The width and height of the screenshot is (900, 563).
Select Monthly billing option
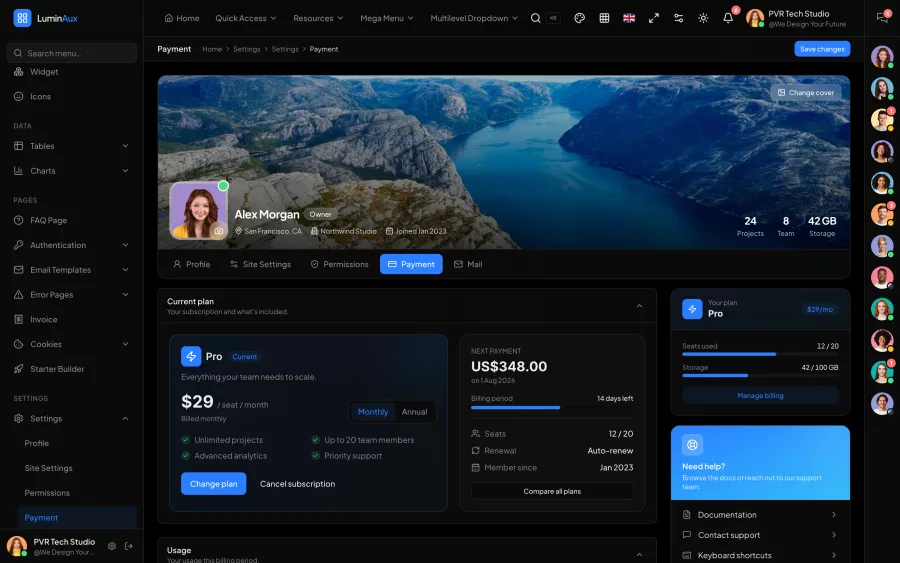(373, 412)
